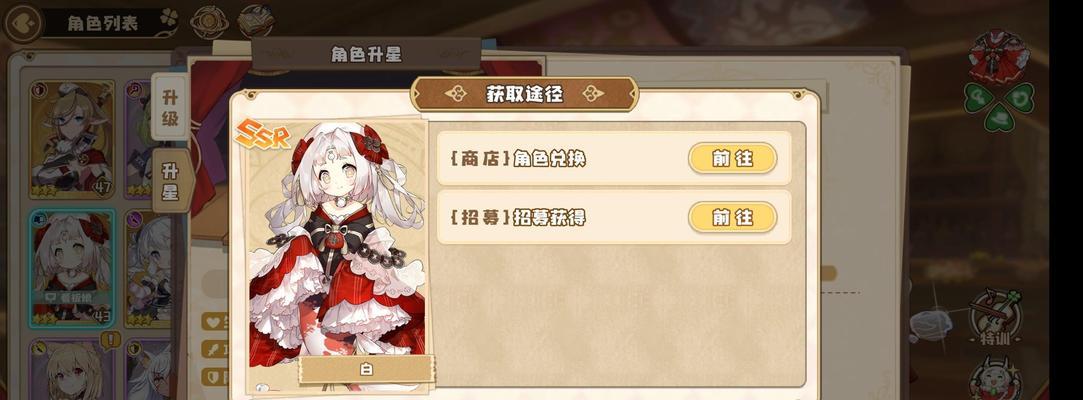1083x400 pixels.
Task: Open the eye emblem icon in top bar
Action: point(209,22)
